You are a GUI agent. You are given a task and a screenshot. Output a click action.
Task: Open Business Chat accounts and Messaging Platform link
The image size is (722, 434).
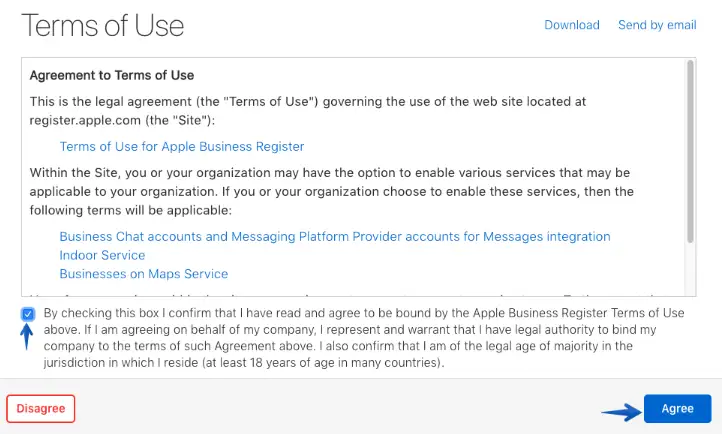click(334, 237)
